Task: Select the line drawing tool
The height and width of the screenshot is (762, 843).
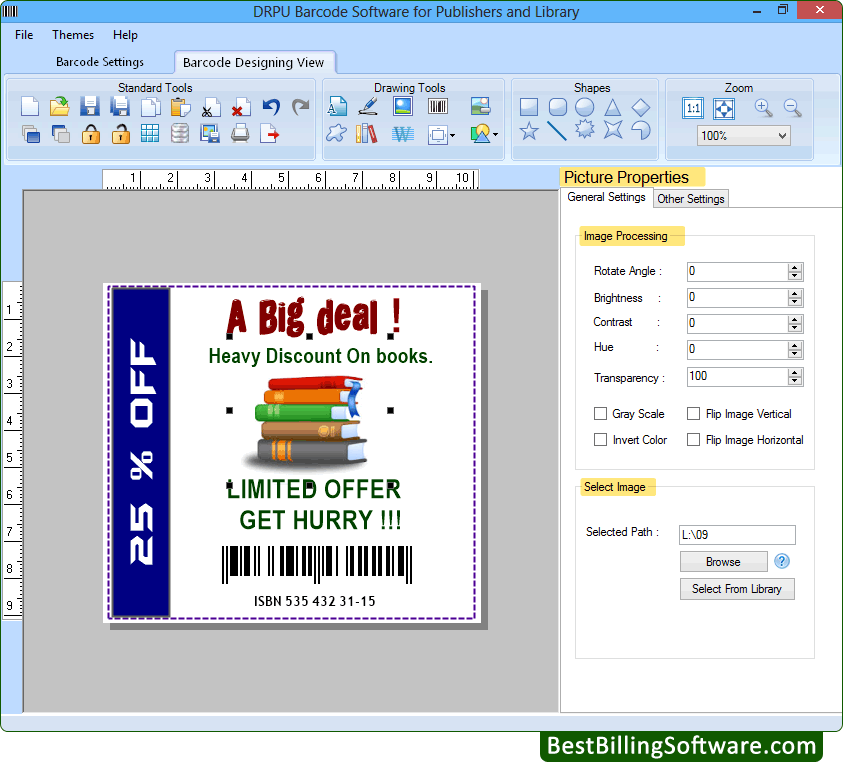Action: pos(557,131)
